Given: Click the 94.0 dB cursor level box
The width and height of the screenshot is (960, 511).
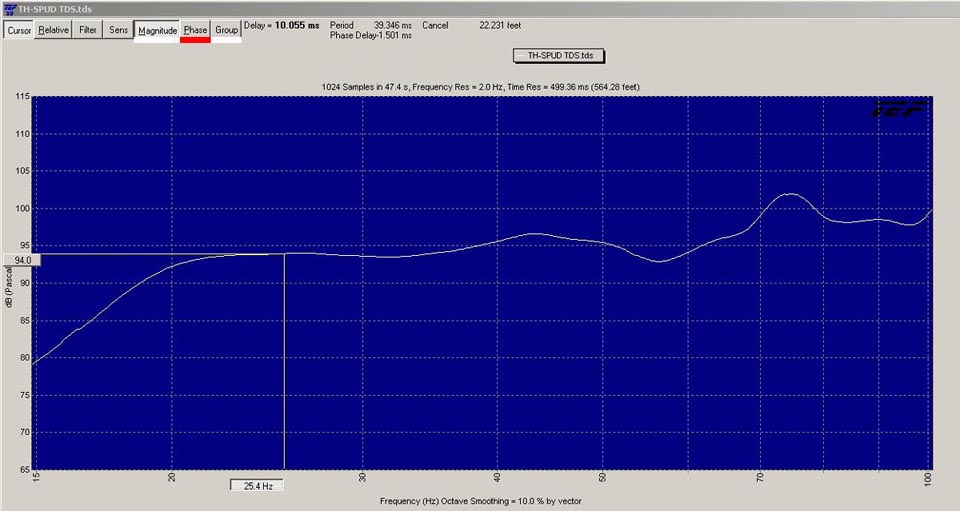Looking at the screenshot, I should click(x=23, y=260).
